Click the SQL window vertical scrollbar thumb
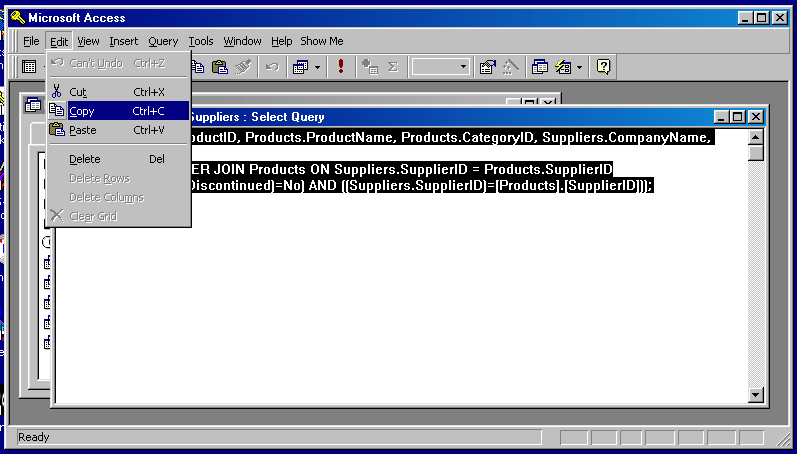Viewport: 797px width, 454px height. (x=756, y=153)
